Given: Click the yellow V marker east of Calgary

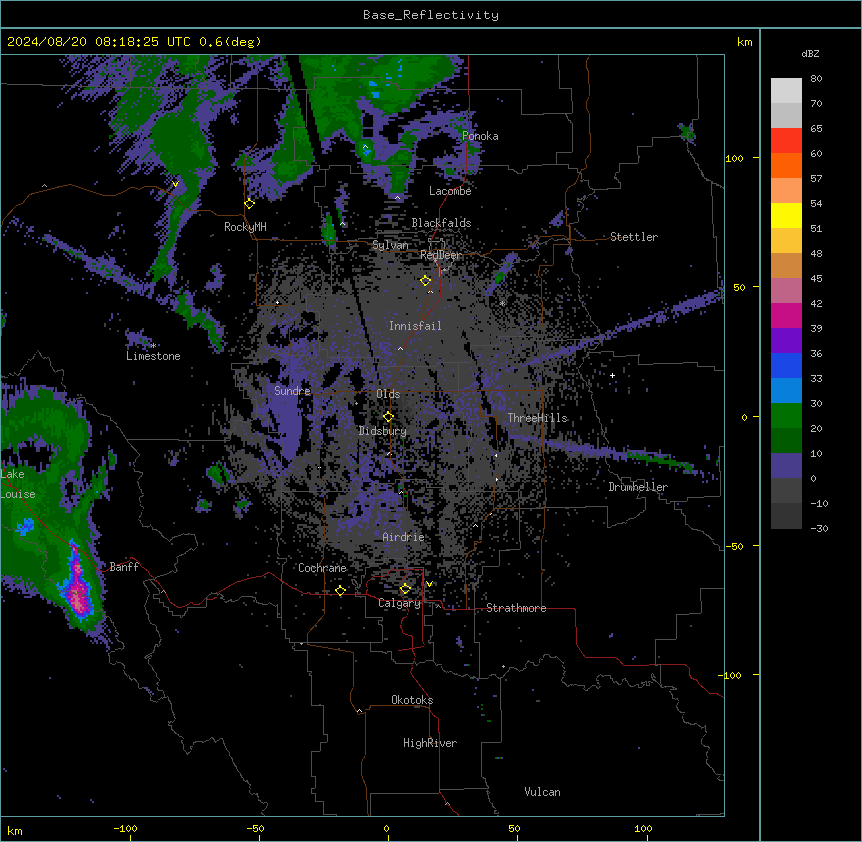Looking at the screenshot, I should point(429,584).
